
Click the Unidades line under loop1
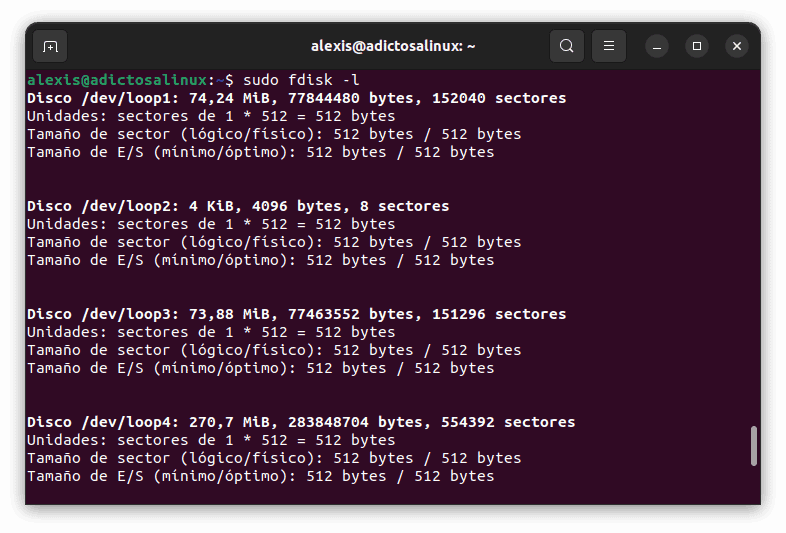pyautogui.click(x=211, y=116)
